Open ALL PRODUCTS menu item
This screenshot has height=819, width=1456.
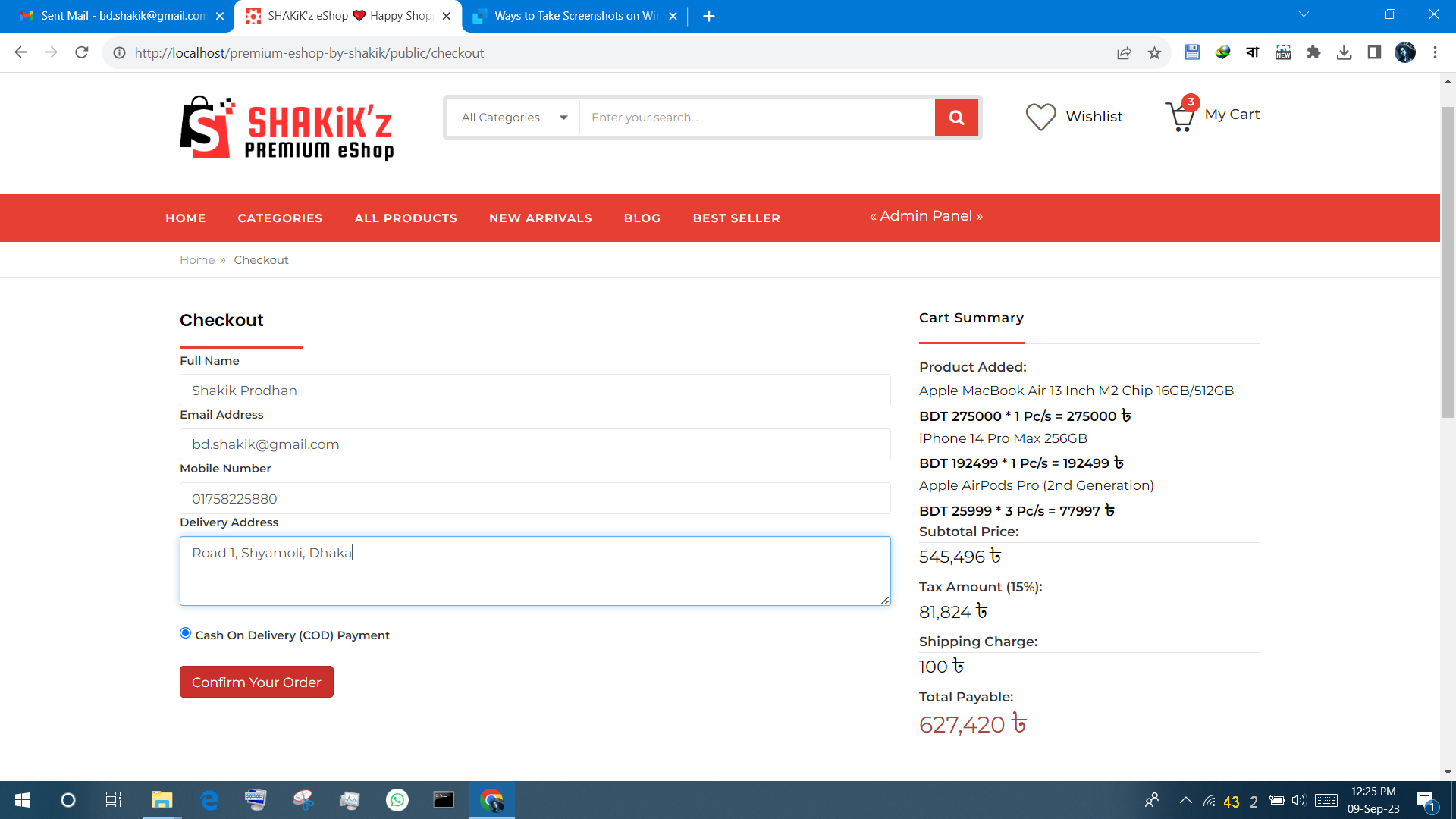click(406, 218)
